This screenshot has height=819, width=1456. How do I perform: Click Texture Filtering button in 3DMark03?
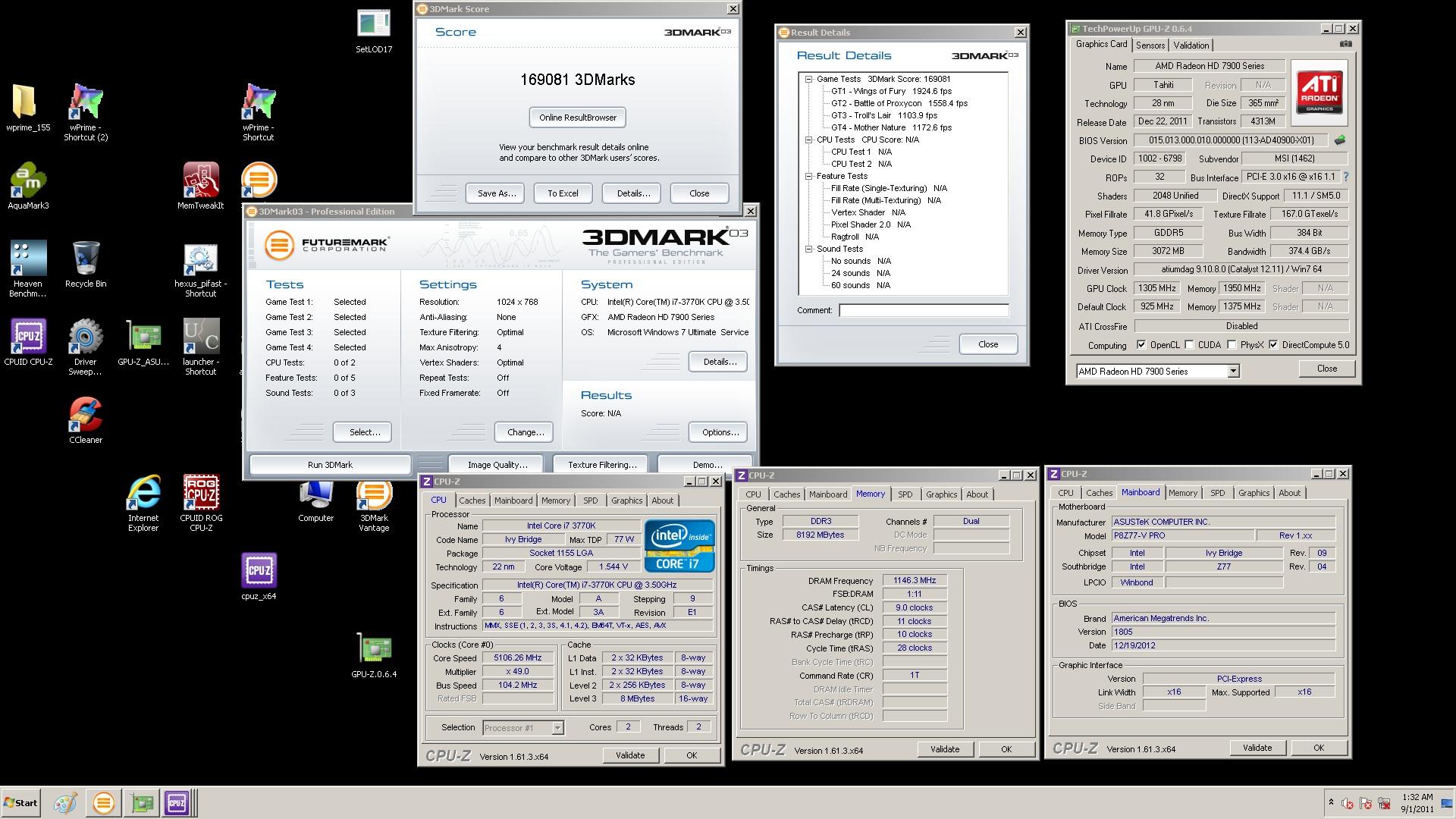click(x=602, y=465)
